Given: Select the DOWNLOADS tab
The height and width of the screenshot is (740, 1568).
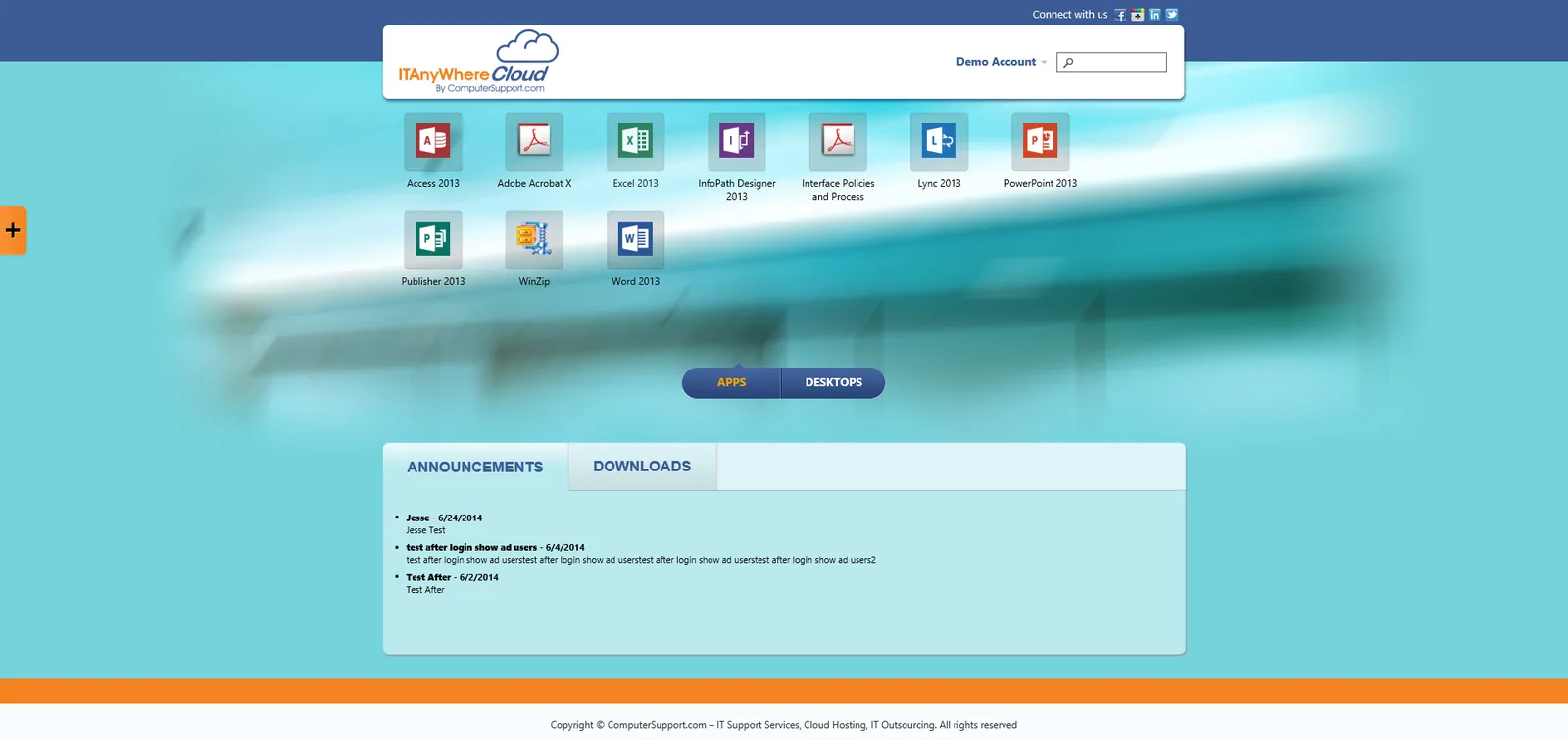Looking at the screenshot, I should coord(642,467).
